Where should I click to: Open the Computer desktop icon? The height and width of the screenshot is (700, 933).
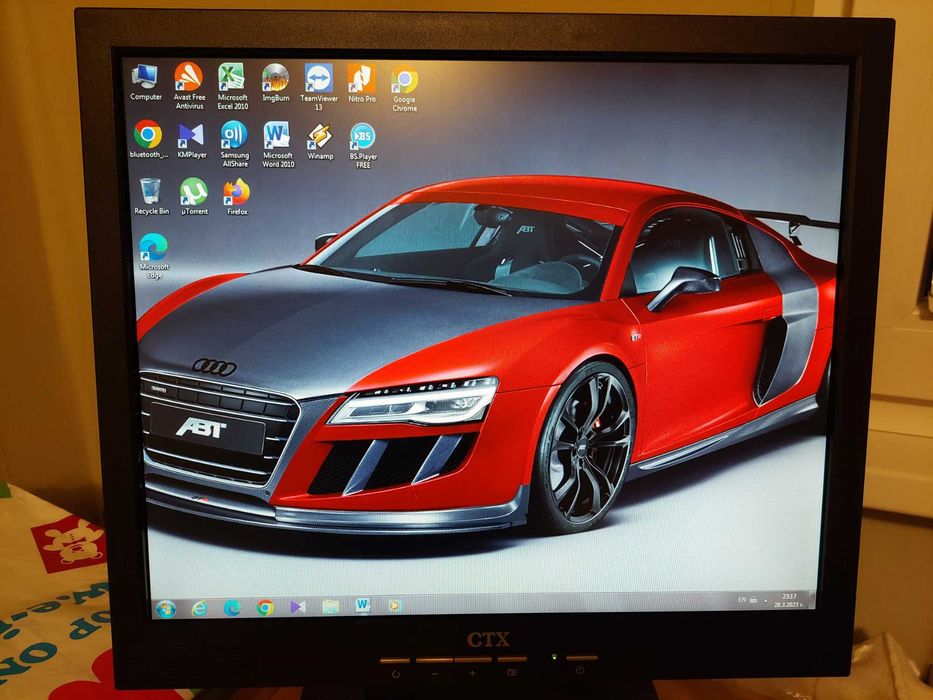tap(145, 79)
